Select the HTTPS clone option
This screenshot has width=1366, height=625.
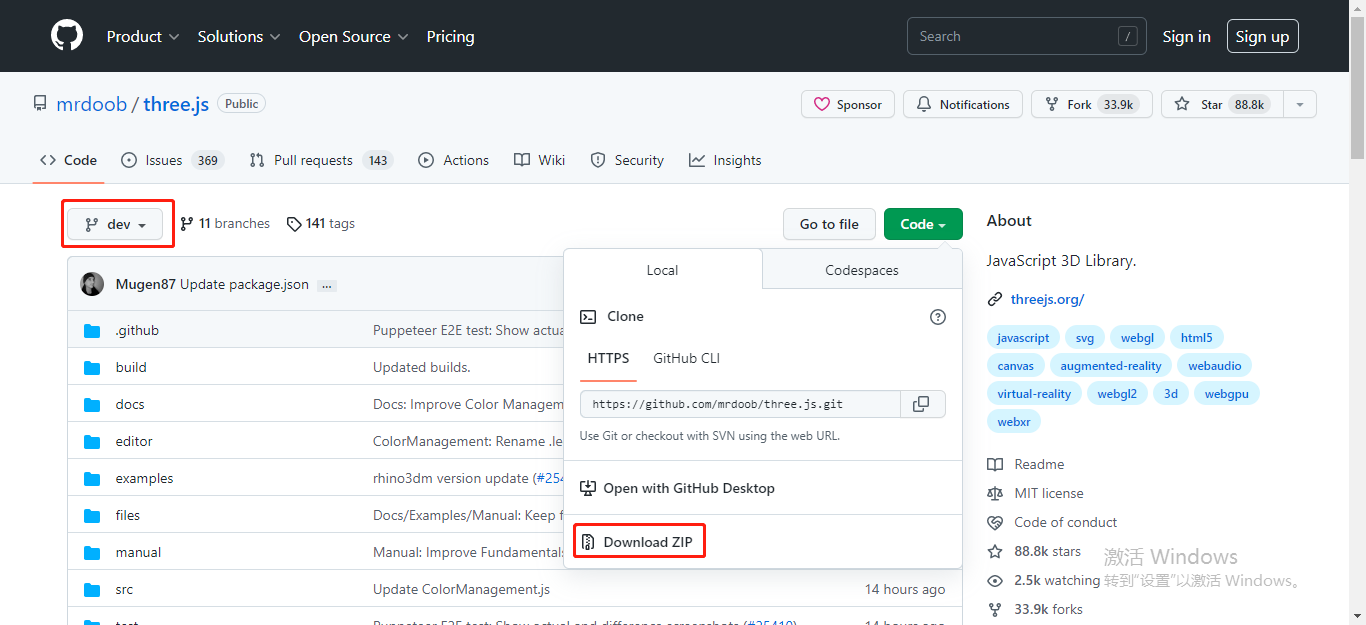[x=608, y=358]
